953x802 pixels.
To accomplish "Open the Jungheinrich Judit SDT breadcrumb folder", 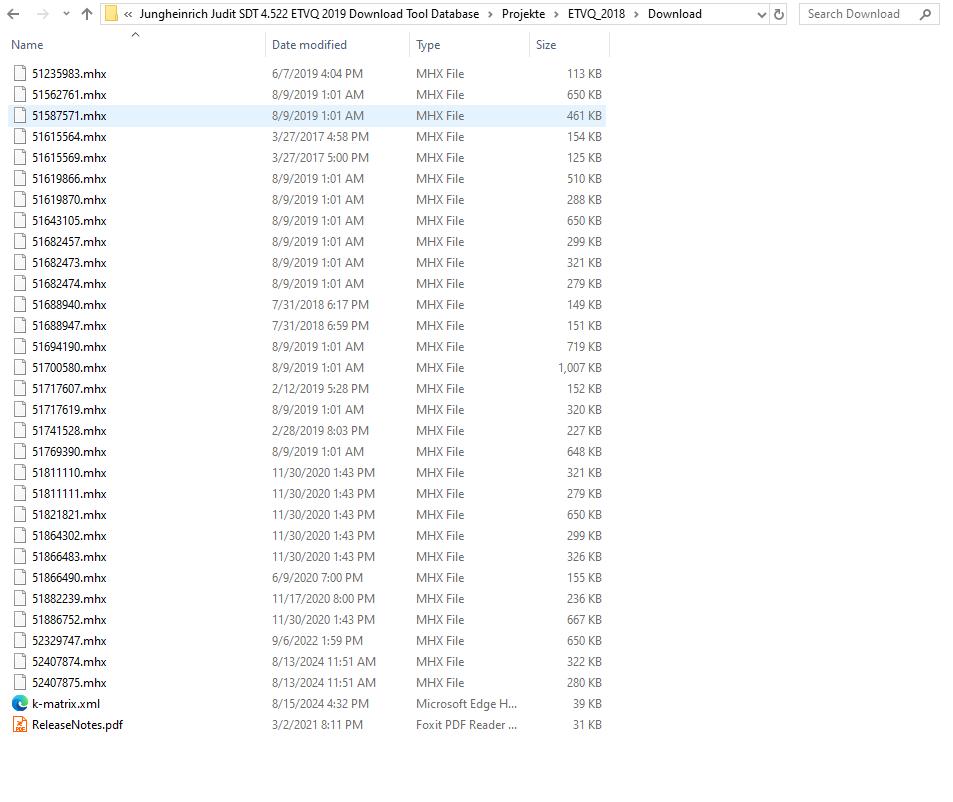I will click(309, 14).
